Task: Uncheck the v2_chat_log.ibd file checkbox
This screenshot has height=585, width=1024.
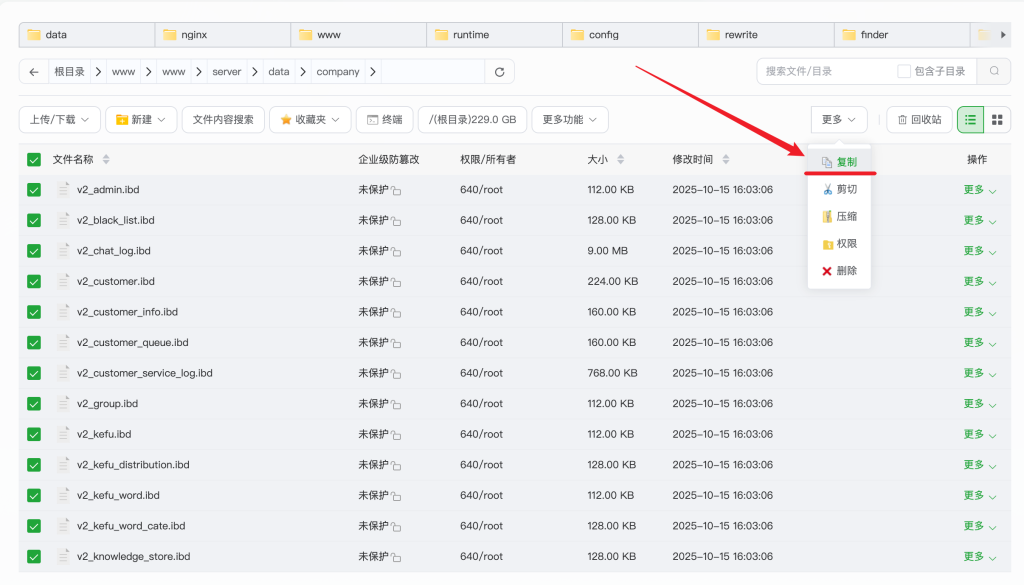Action: (x=34, y=251)
